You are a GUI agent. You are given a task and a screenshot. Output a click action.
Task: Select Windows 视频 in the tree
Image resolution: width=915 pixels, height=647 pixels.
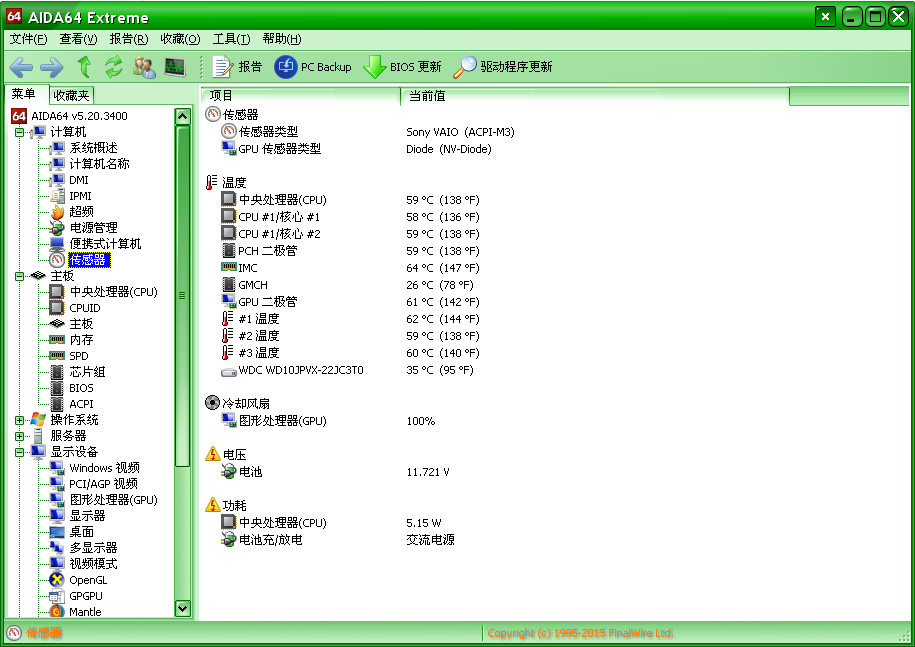[x=104, y=468]
